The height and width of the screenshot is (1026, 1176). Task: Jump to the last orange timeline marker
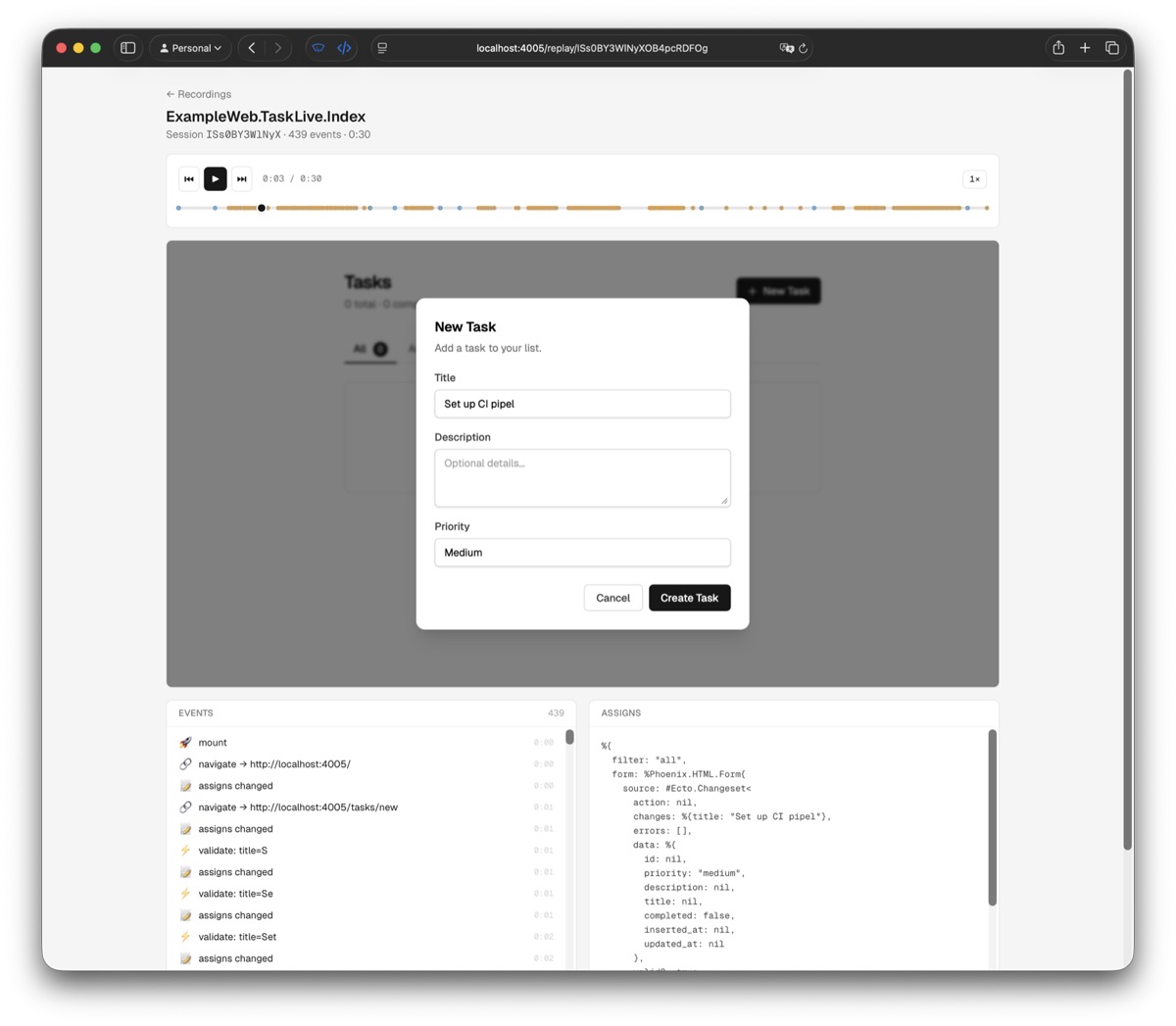987,208
